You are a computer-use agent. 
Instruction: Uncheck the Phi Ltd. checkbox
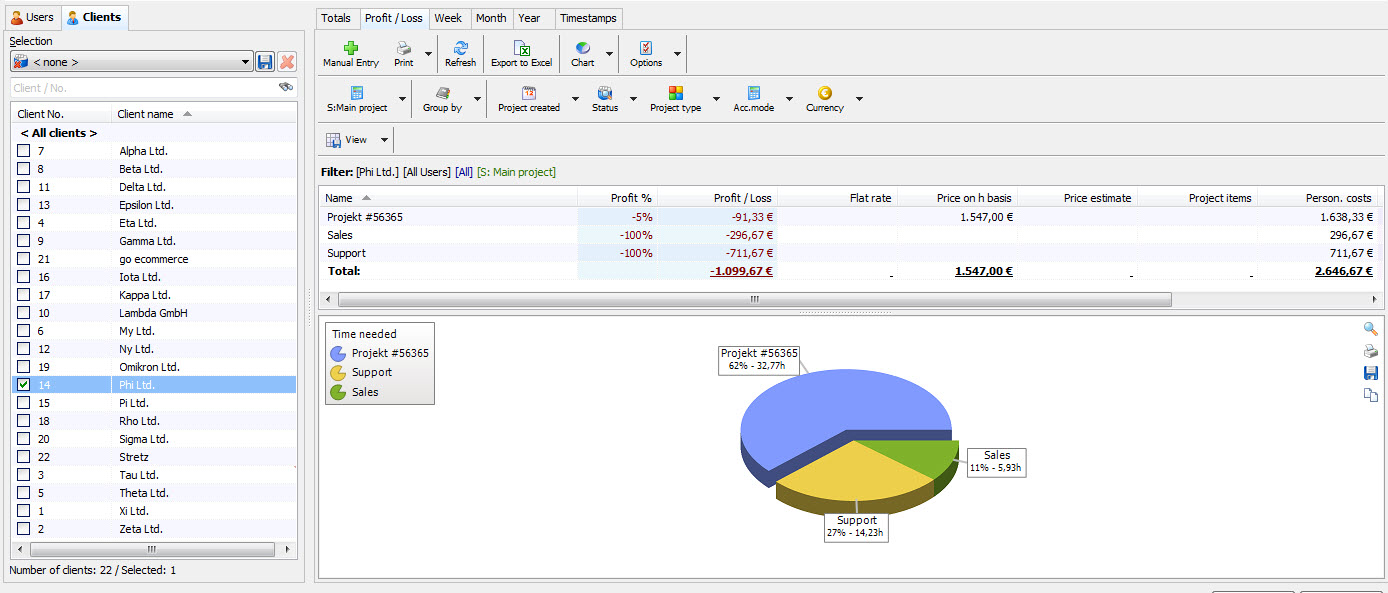click(22, 384)
